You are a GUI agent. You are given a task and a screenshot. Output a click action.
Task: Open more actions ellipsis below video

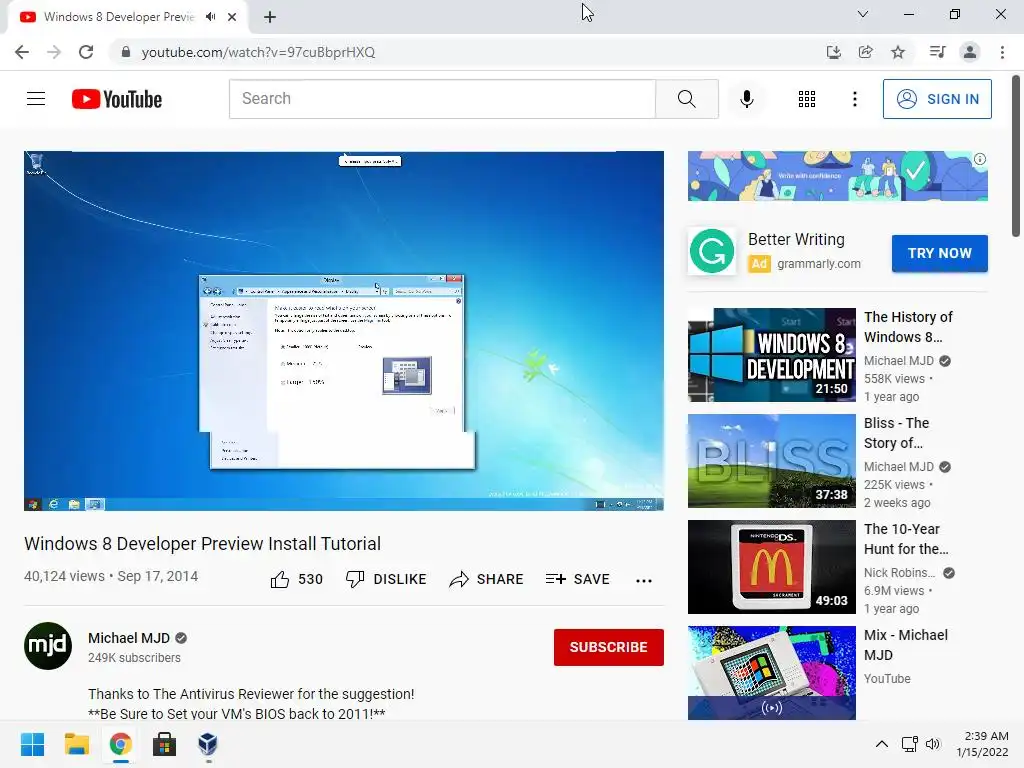point(644,581)
